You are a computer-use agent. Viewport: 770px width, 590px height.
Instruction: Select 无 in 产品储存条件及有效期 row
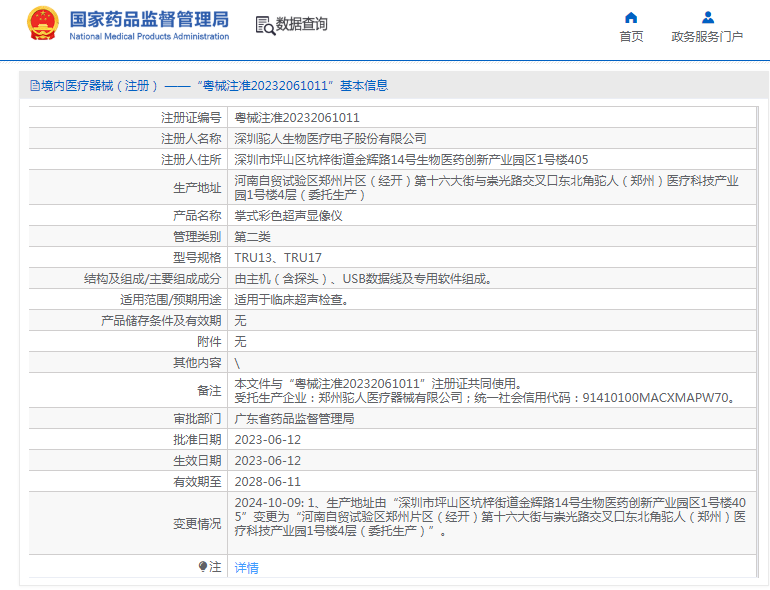(x=240, y=321)
